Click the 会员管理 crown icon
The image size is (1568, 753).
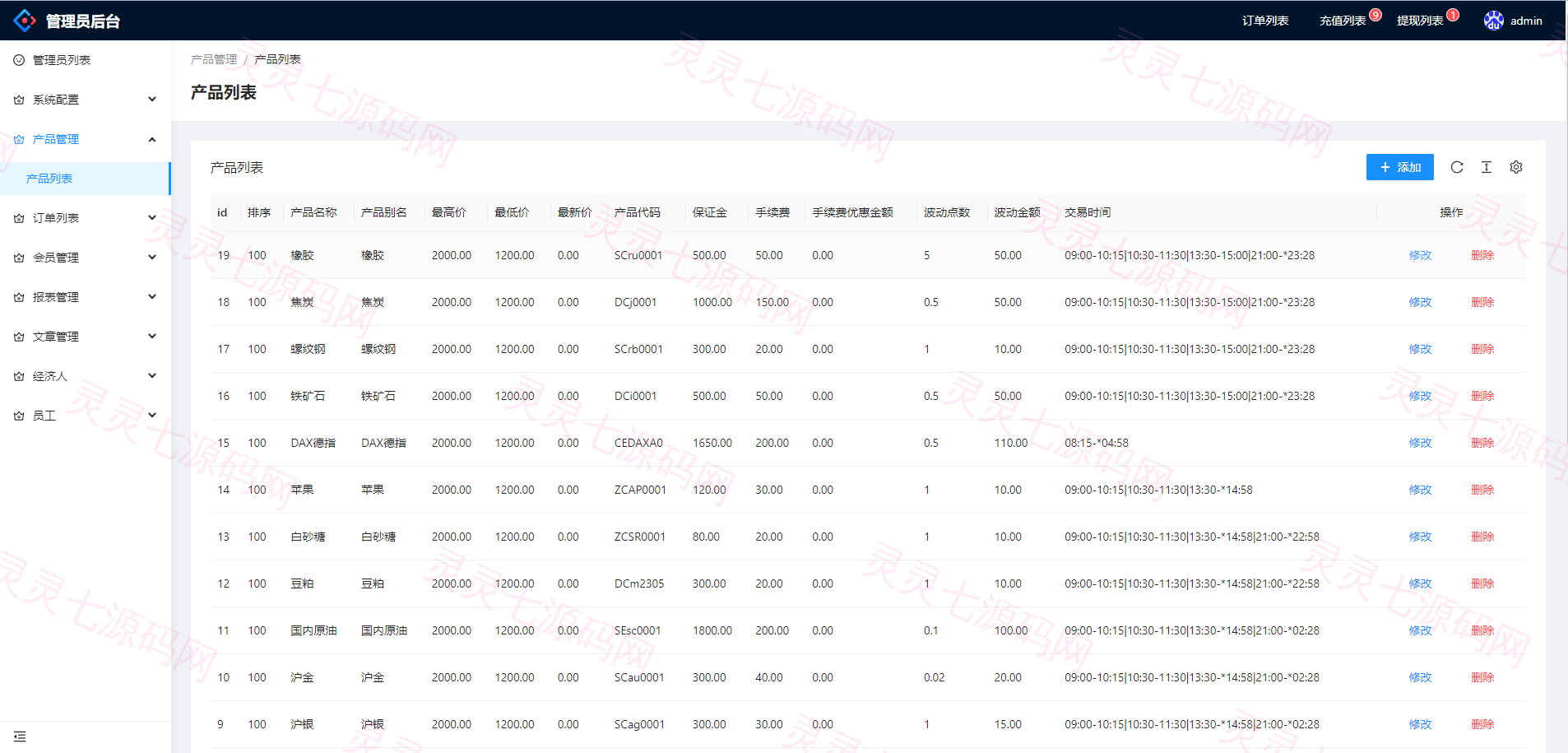(x=19, y=258)
